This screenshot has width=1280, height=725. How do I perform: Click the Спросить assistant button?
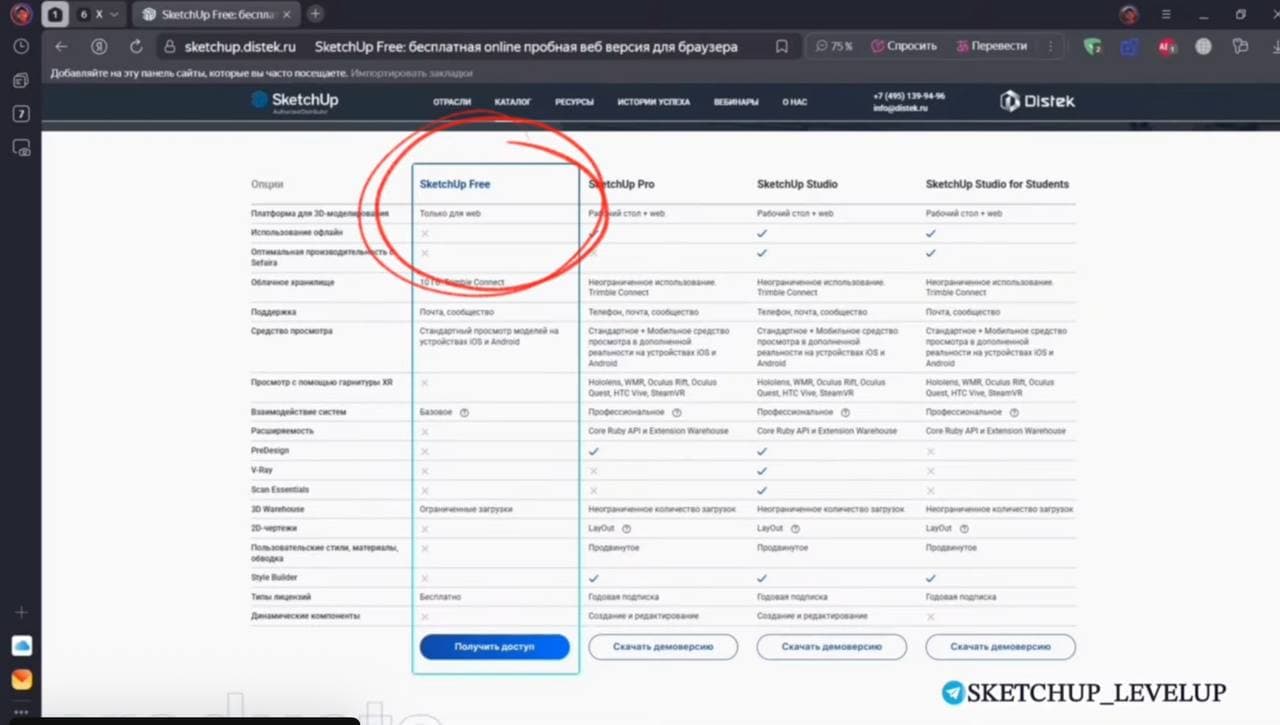903,46
